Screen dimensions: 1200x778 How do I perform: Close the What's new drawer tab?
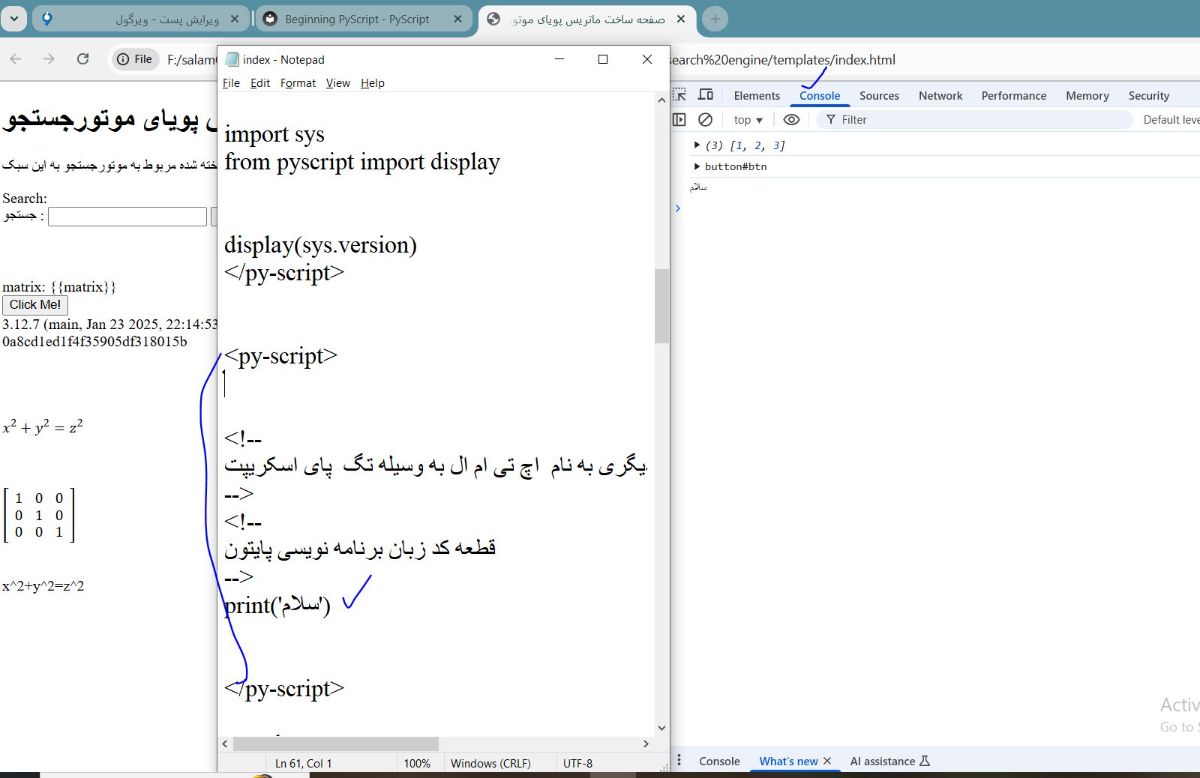click(827, 761)
